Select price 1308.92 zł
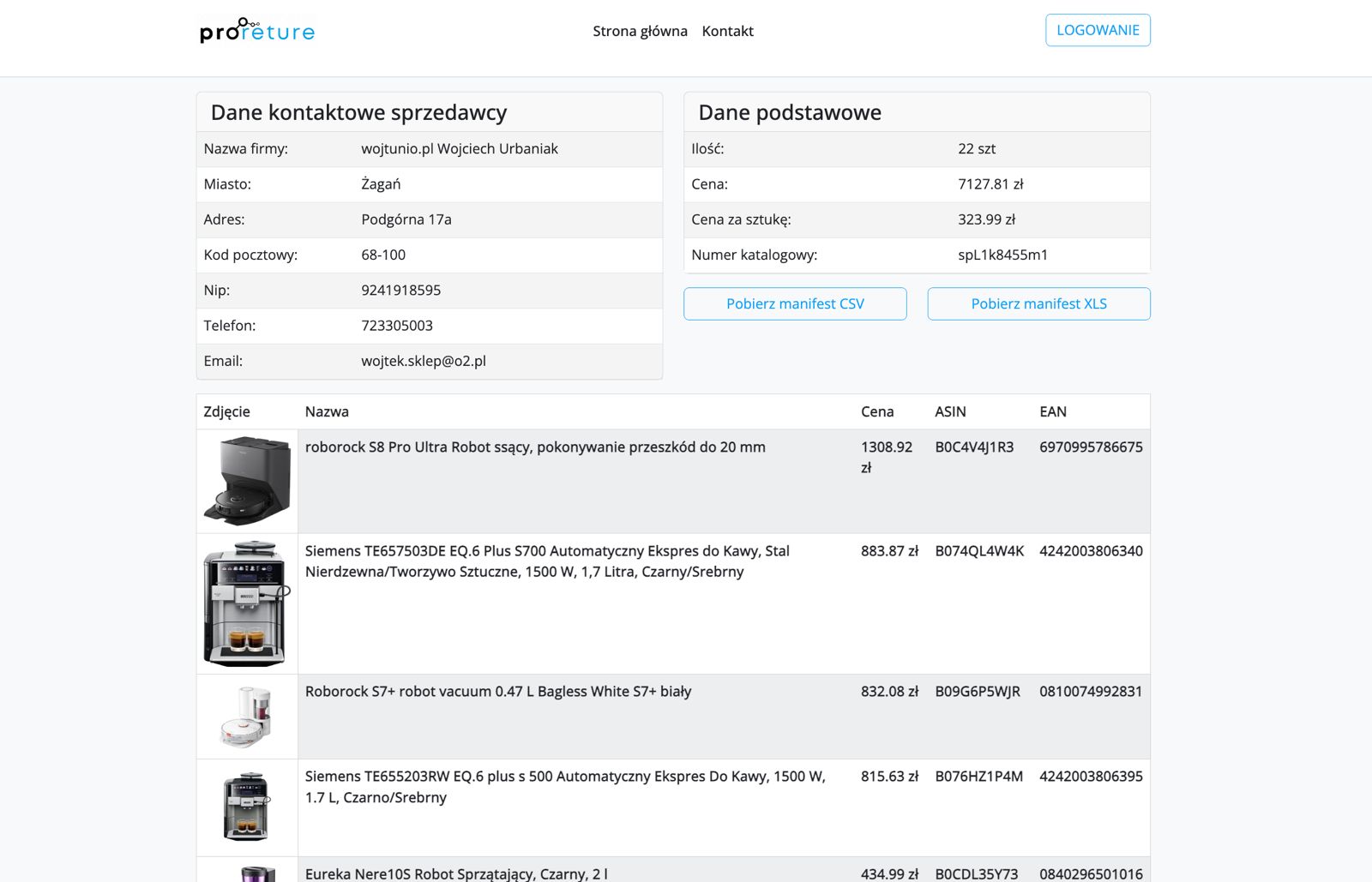1372x882 pixels. point(887,457)
